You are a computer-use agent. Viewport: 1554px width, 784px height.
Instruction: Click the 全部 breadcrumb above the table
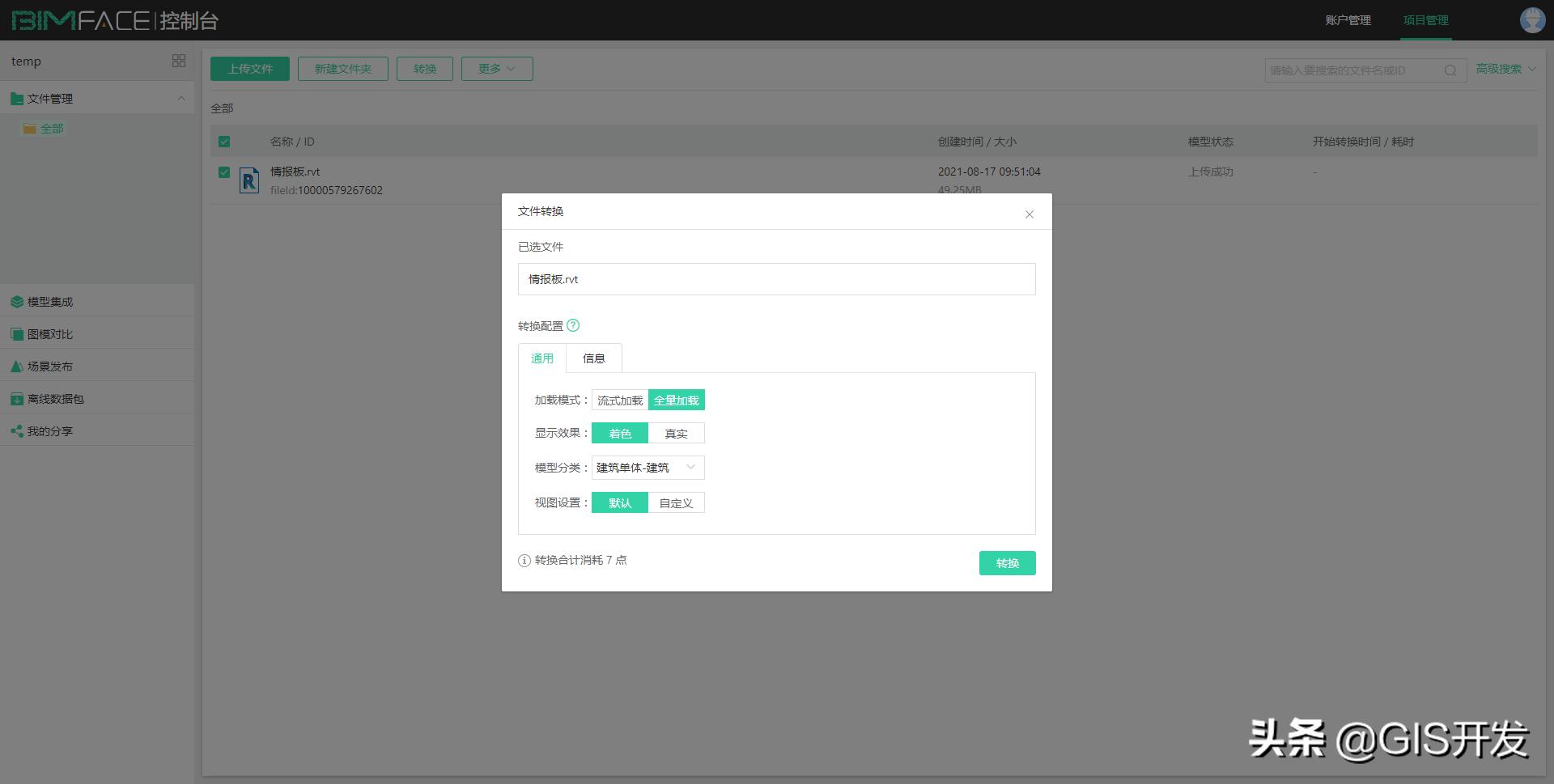click(222, 108)
